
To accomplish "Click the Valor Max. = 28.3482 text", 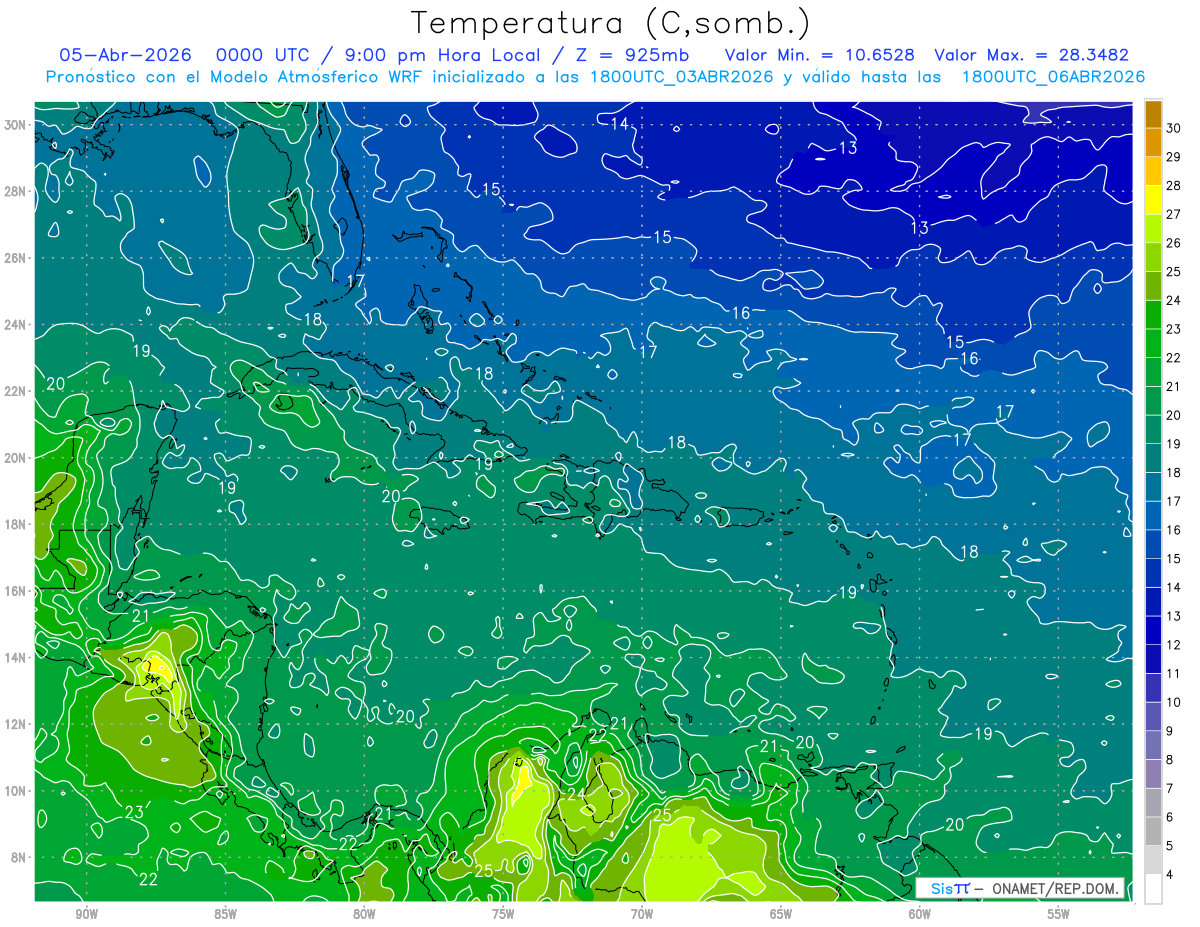I will click(1032, 55).
